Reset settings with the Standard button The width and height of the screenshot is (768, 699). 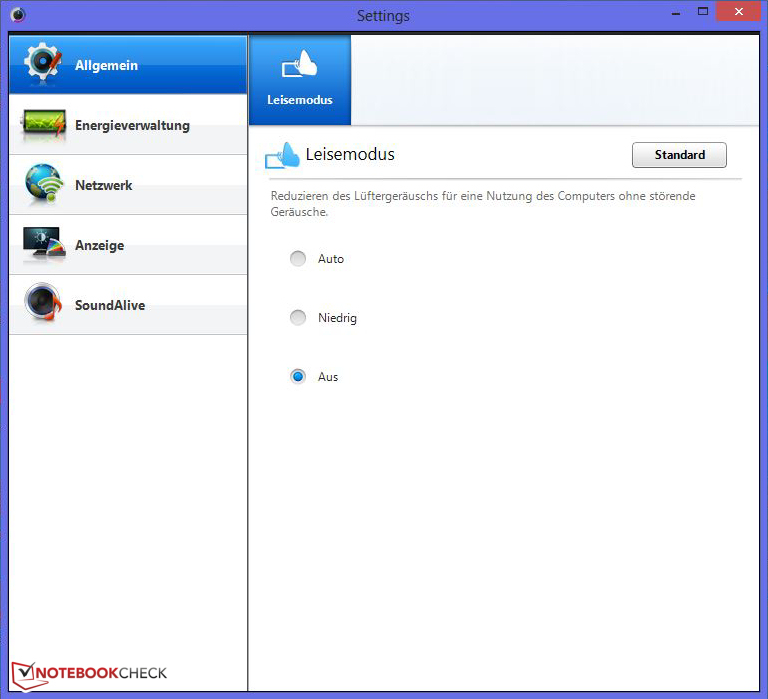click(x=679, y=155)
